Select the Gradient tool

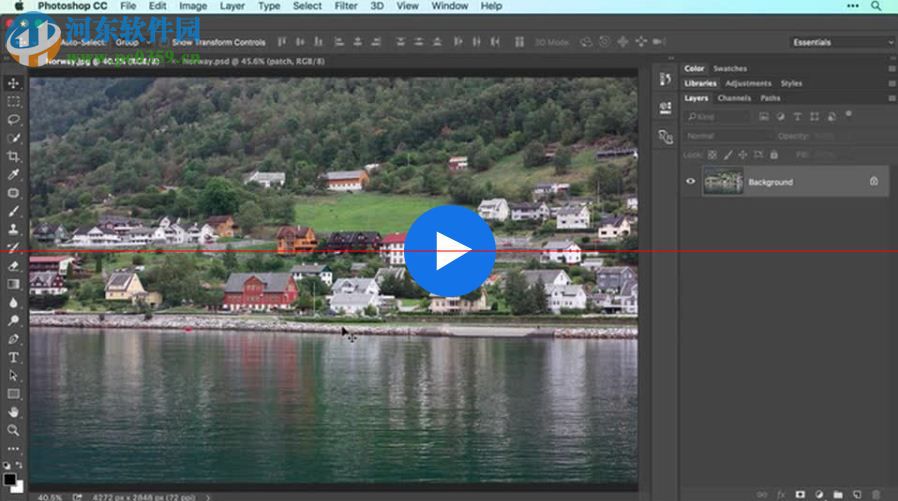(13, 284)
